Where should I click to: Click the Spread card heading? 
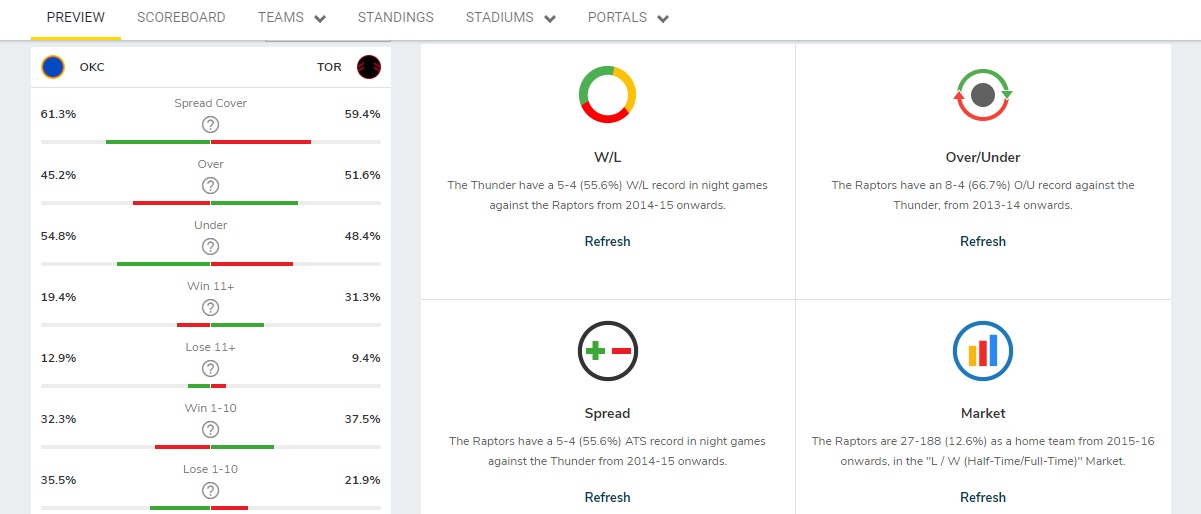pos(607,413)
